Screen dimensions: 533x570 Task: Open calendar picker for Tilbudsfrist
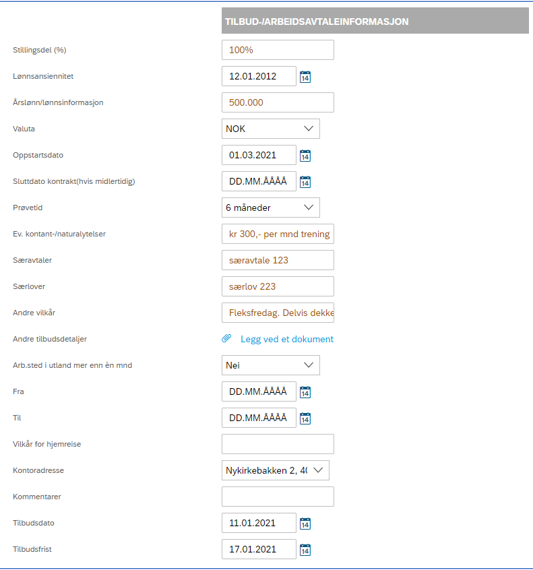[x=305, y=550]
